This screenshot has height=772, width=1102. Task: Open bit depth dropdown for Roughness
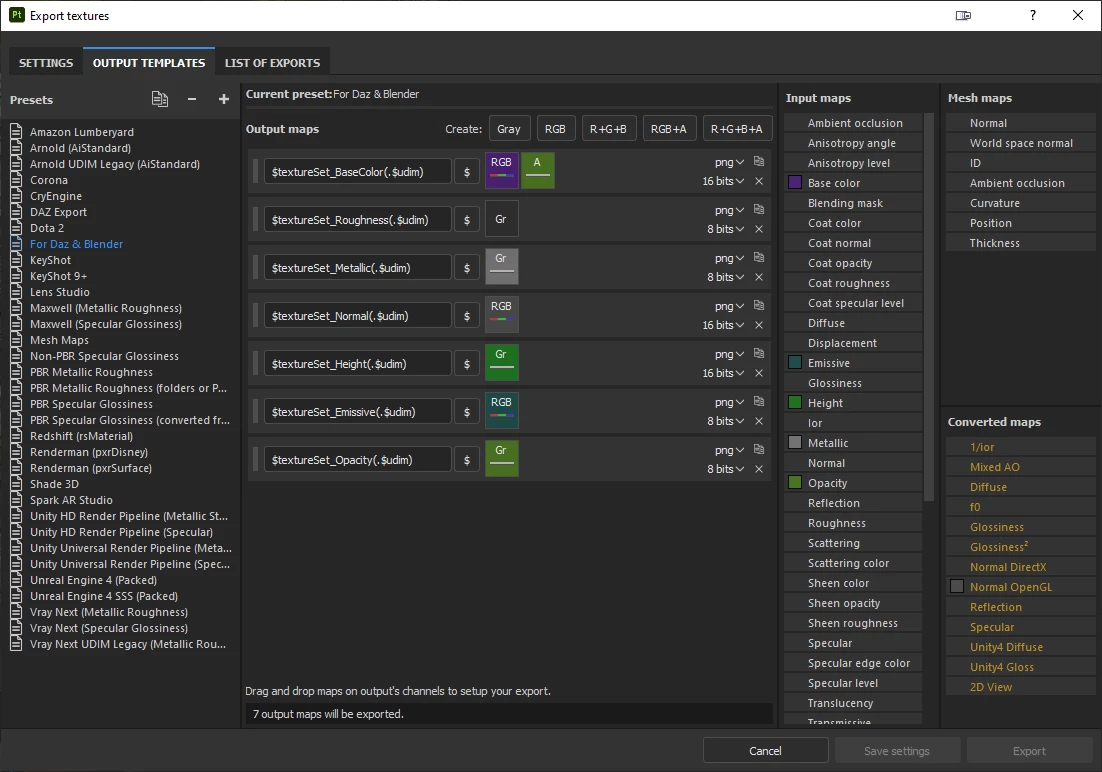click(725, 229)
